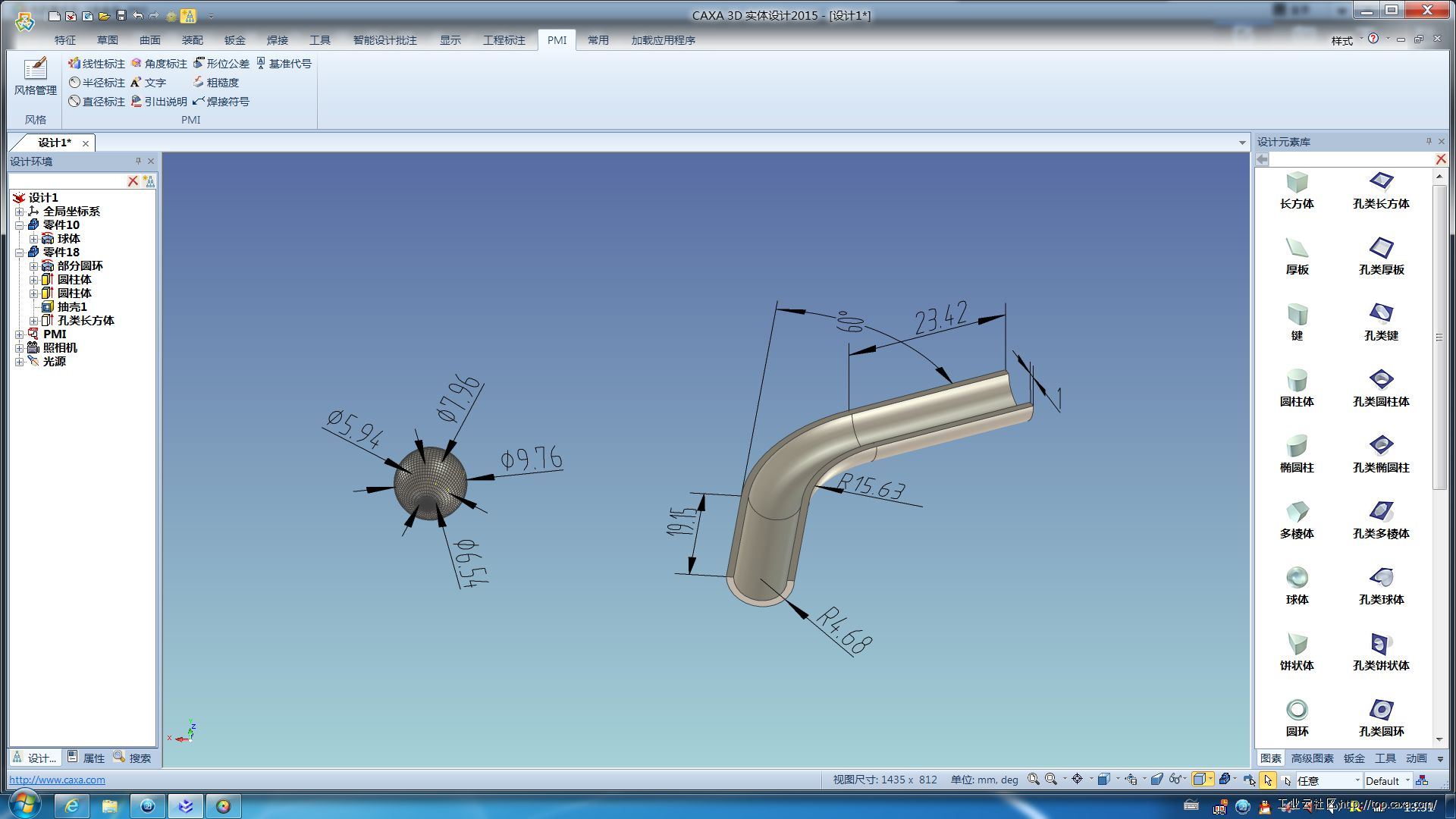Image resolution: width=1456 pixels, height=819 pixels.
Task: Open the 属性 panel tab at bottom
Action: tap(86, 758)
